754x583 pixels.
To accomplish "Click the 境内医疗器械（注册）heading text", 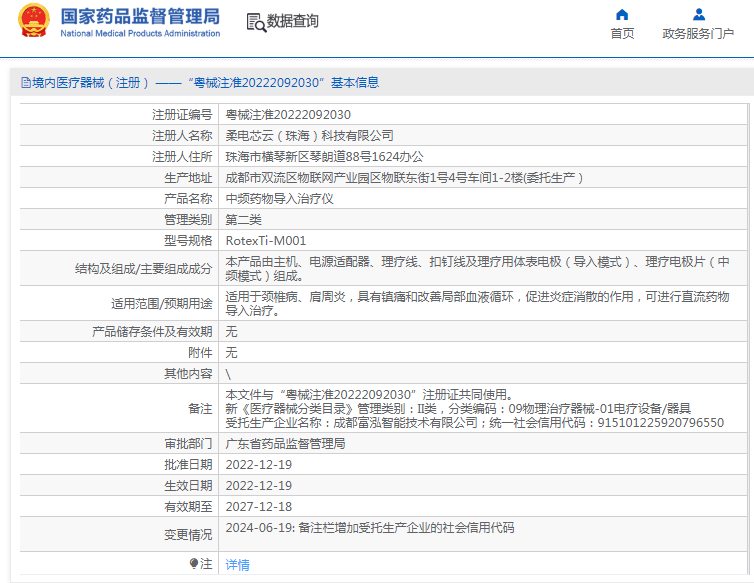I will [x=91, y=83].
